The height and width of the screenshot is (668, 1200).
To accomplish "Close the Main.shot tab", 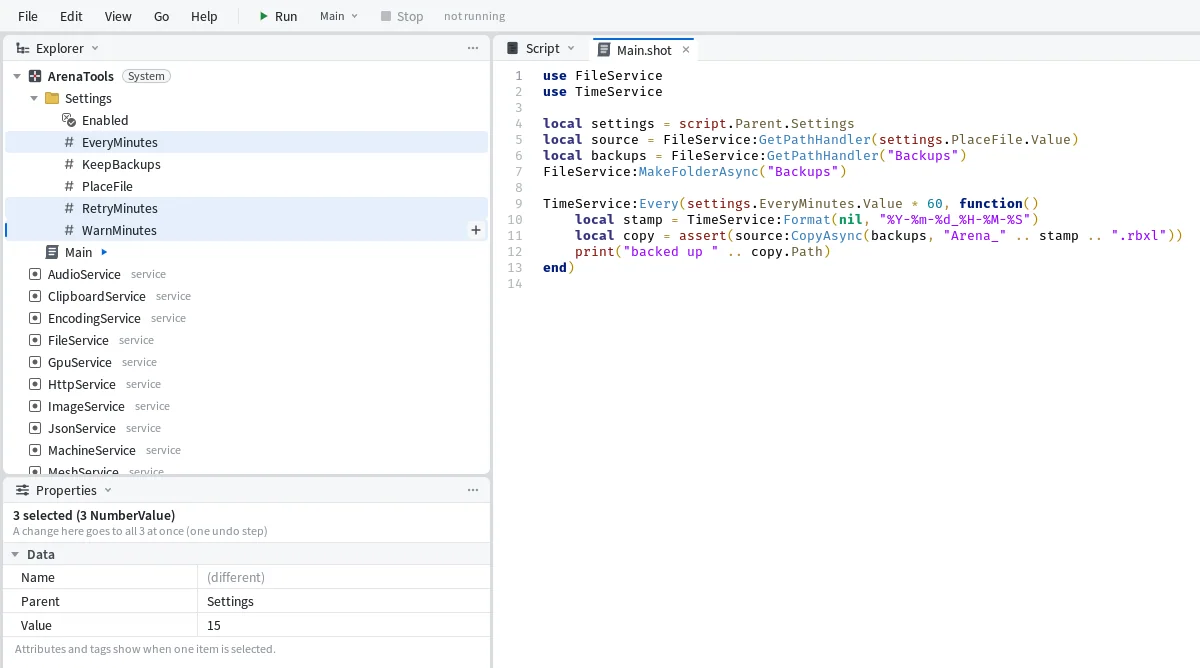I will pos(686,49).
